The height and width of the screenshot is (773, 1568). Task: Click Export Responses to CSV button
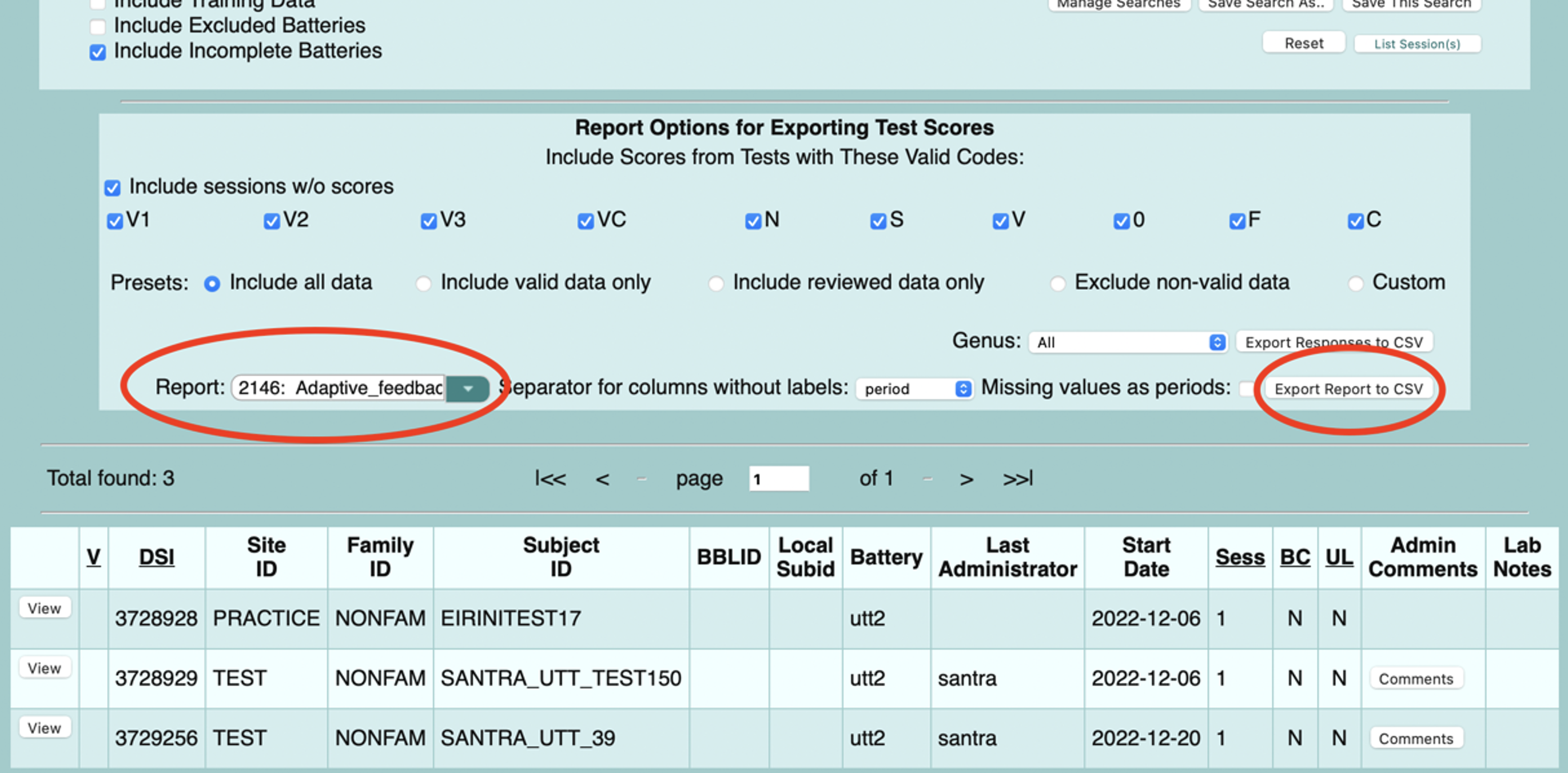pos(1334,342)
